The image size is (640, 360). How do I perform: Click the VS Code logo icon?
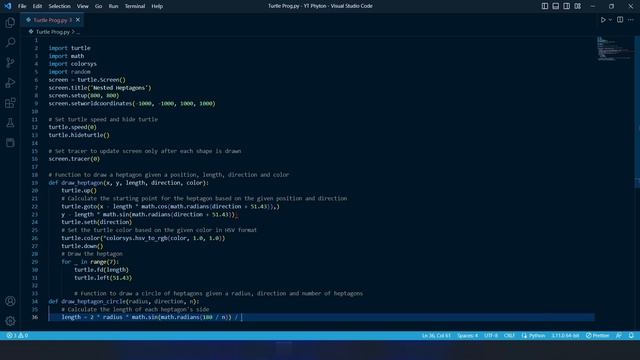8,6
